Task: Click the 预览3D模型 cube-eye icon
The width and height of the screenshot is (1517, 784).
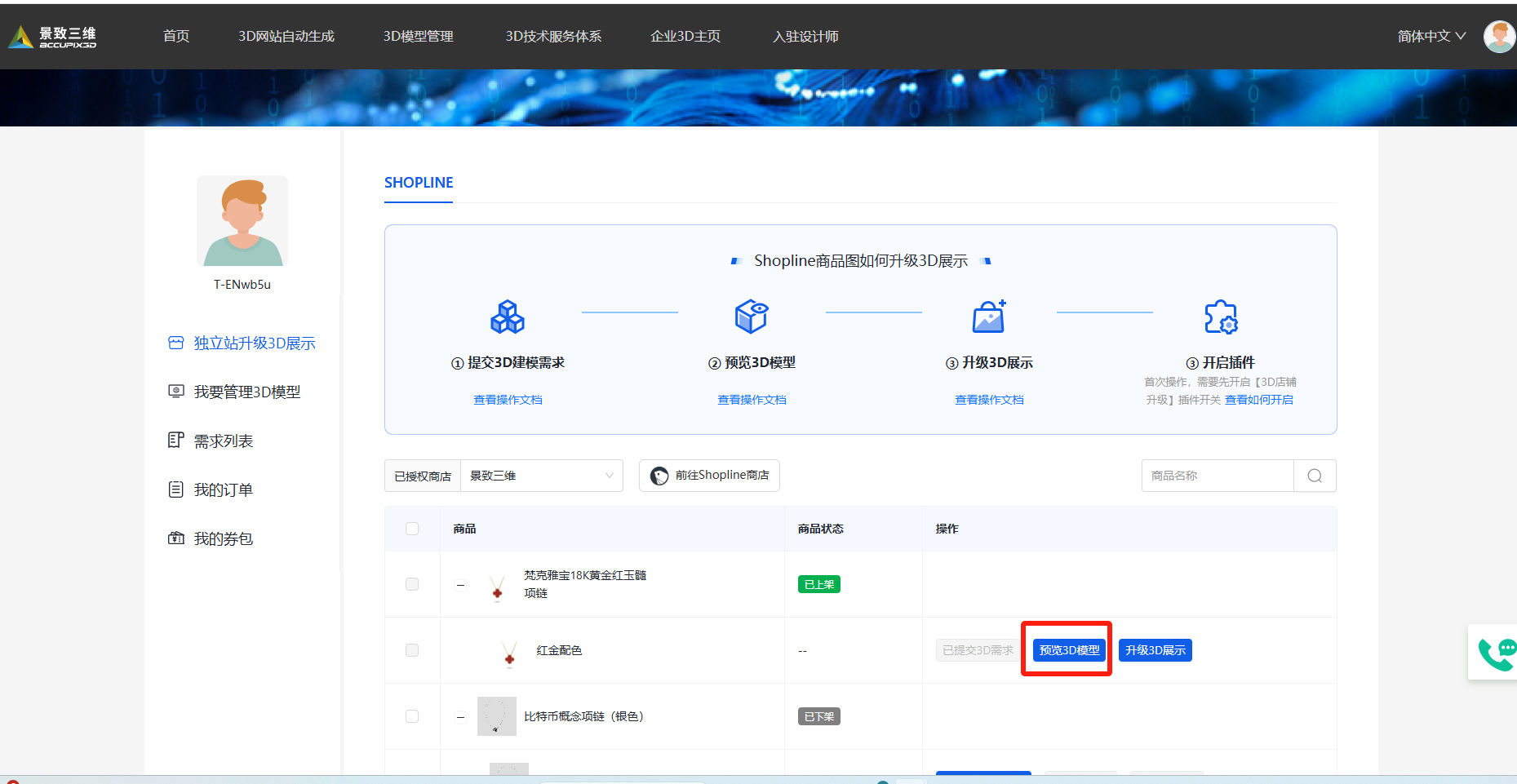Action: click(x=752, y=317)
